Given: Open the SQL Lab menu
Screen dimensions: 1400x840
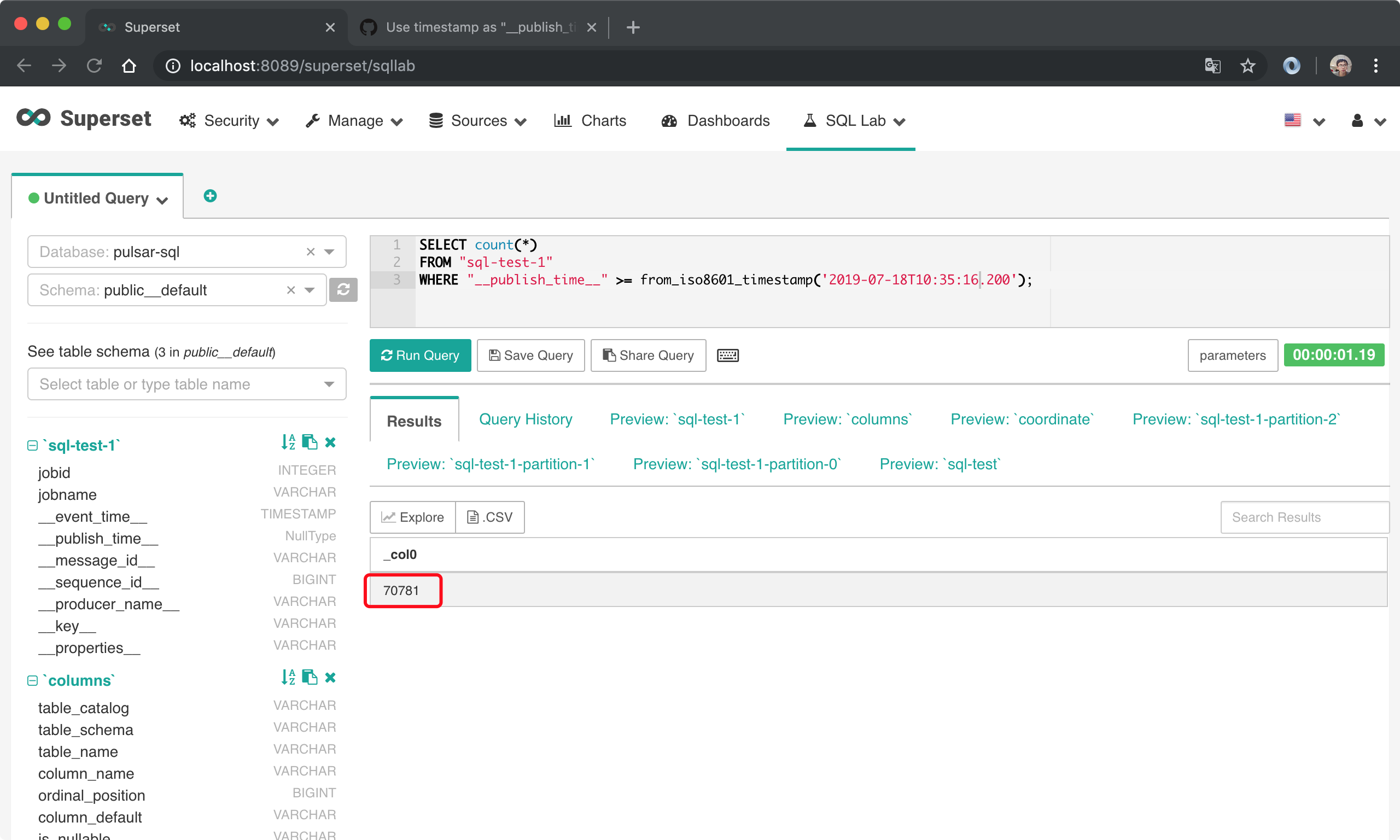Looking at the screenshot, I should (x=854, y=120).
